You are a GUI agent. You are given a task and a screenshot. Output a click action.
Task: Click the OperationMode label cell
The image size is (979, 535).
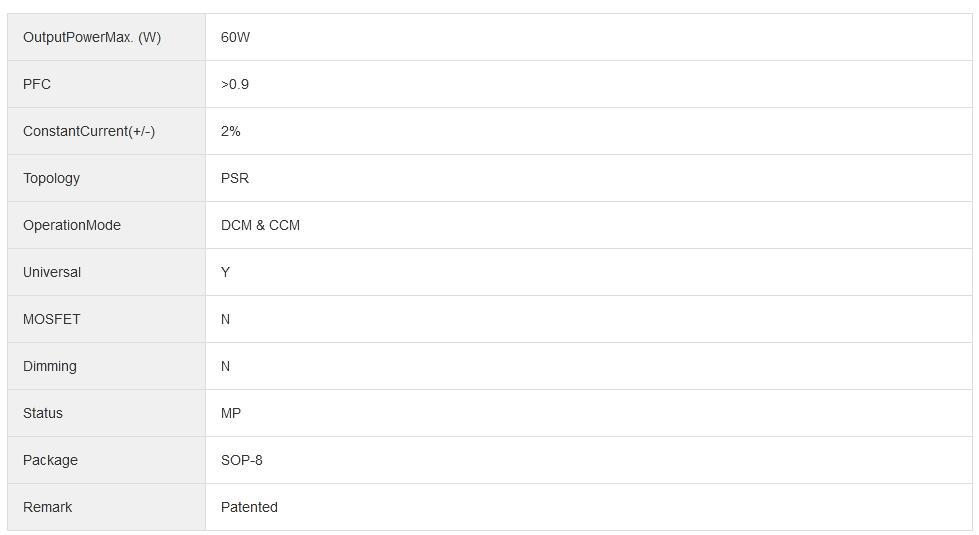coord(72,225)
